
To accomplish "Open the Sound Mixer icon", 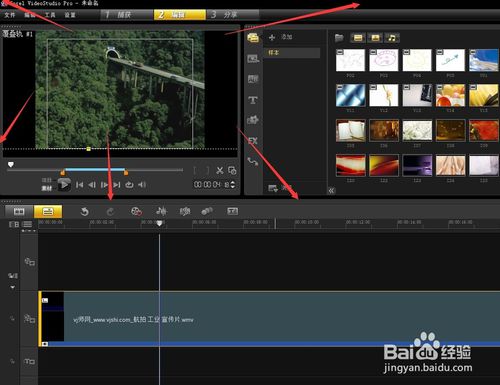I will tap(161, 211).
